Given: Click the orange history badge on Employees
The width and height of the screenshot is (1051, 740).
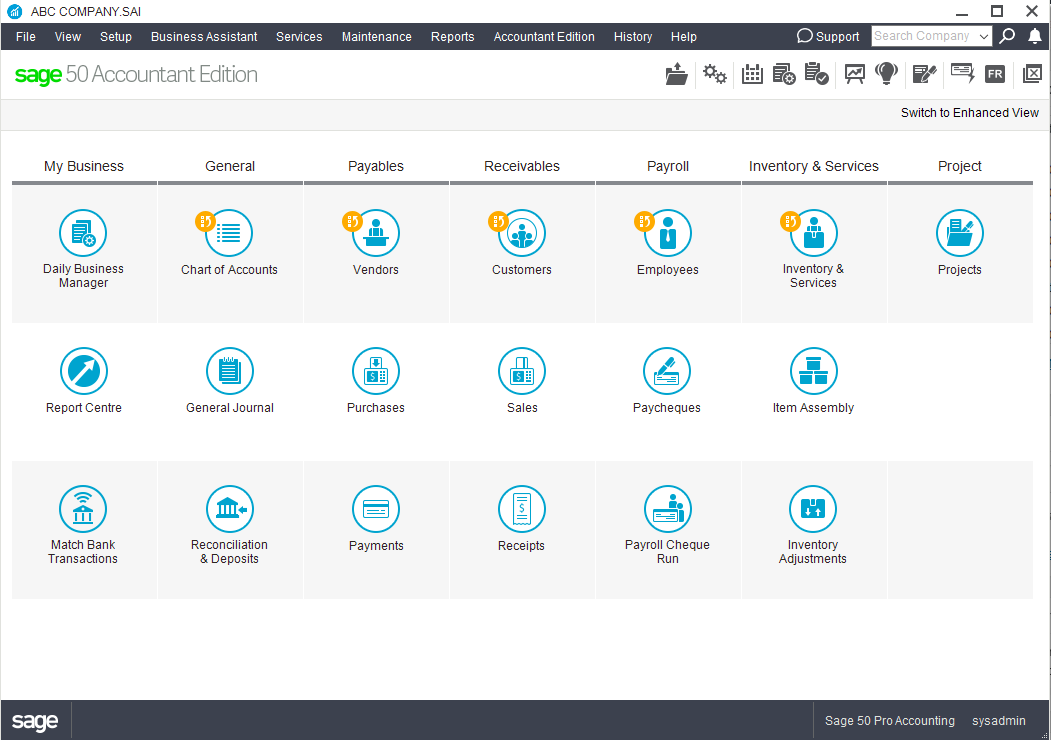Looking at the screenshot, I should (x=644, y=221).
